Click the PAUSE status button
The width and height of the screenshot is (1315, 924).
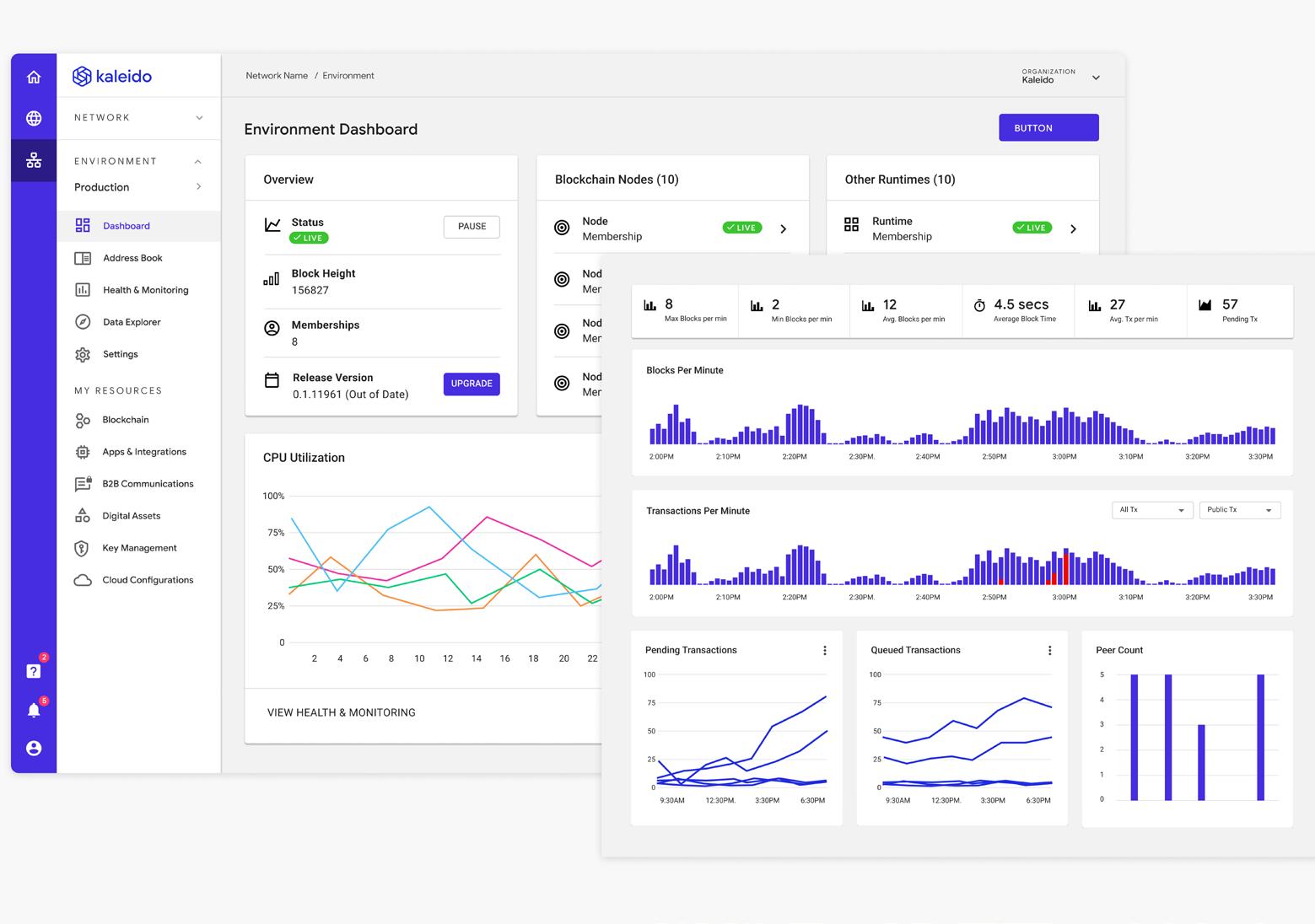472,227
